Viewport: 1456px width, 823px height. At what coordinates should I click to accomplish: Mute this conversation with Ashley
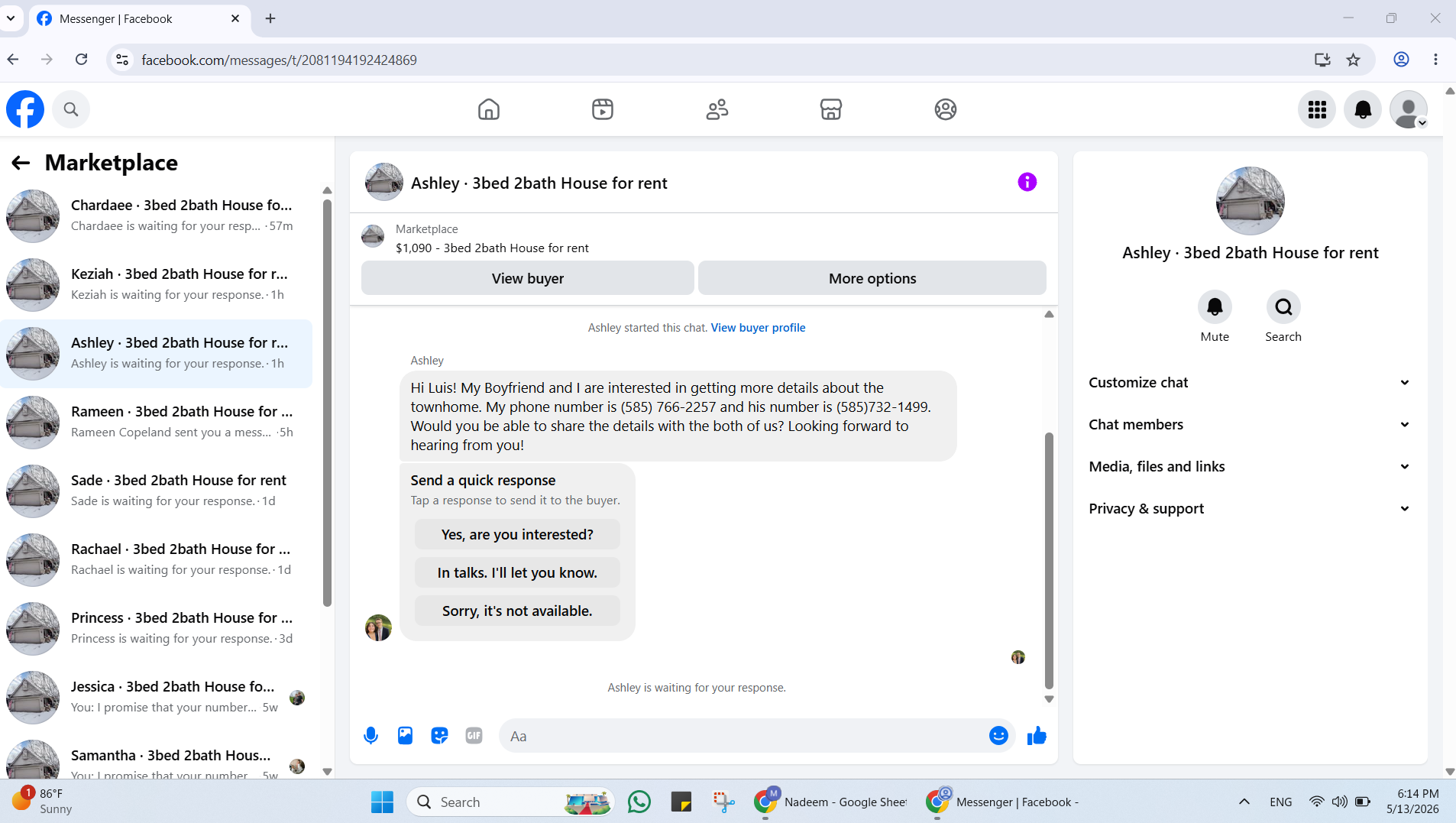coord(1215,307)
